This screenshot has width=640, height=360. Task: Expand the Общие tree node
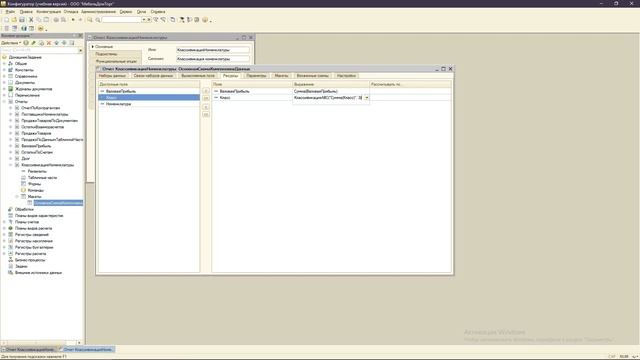pyautogui.click(x=4, y=64)
